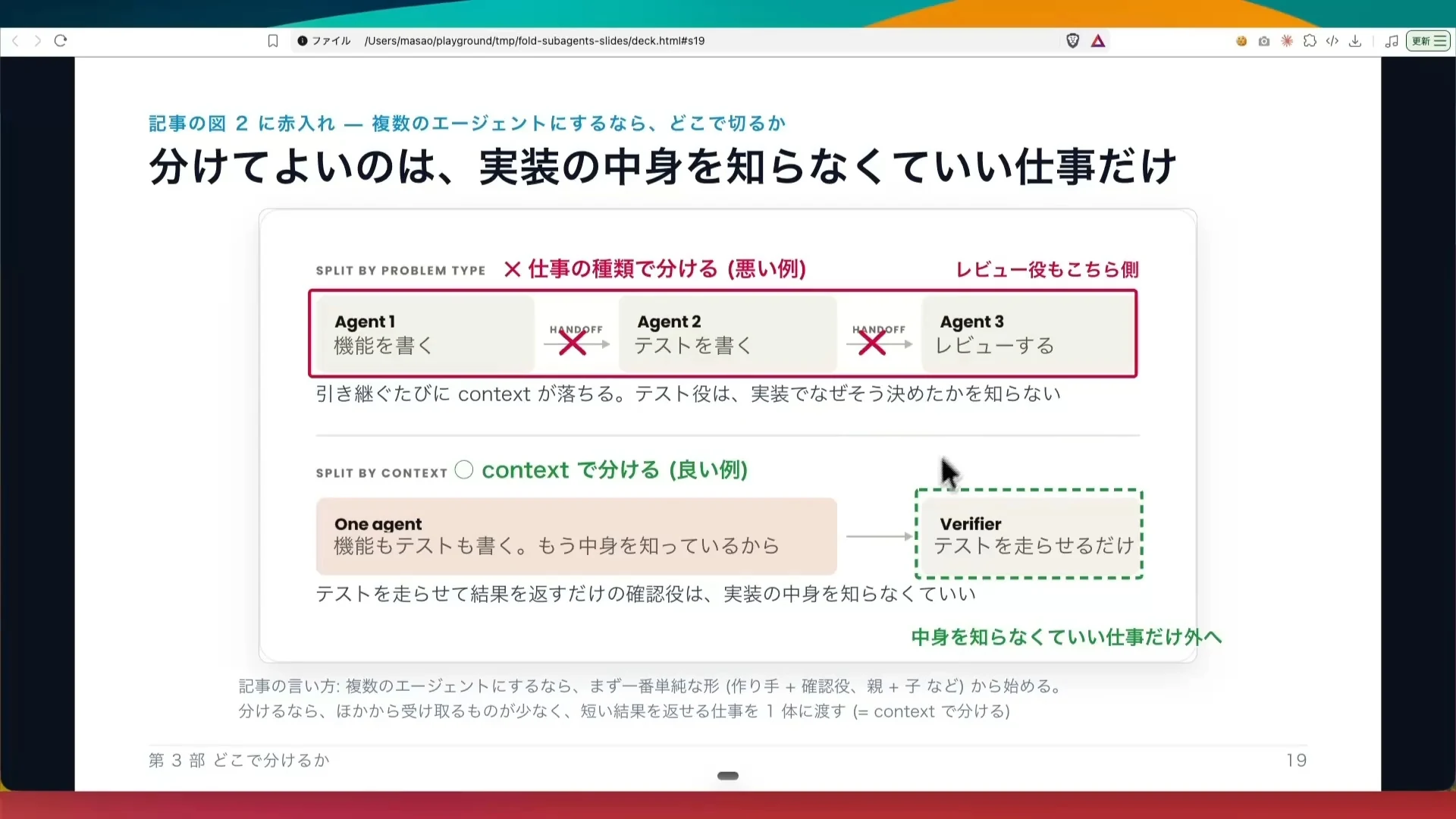
Task: Open the red starburst extension icon
Action: (1287, 41)
